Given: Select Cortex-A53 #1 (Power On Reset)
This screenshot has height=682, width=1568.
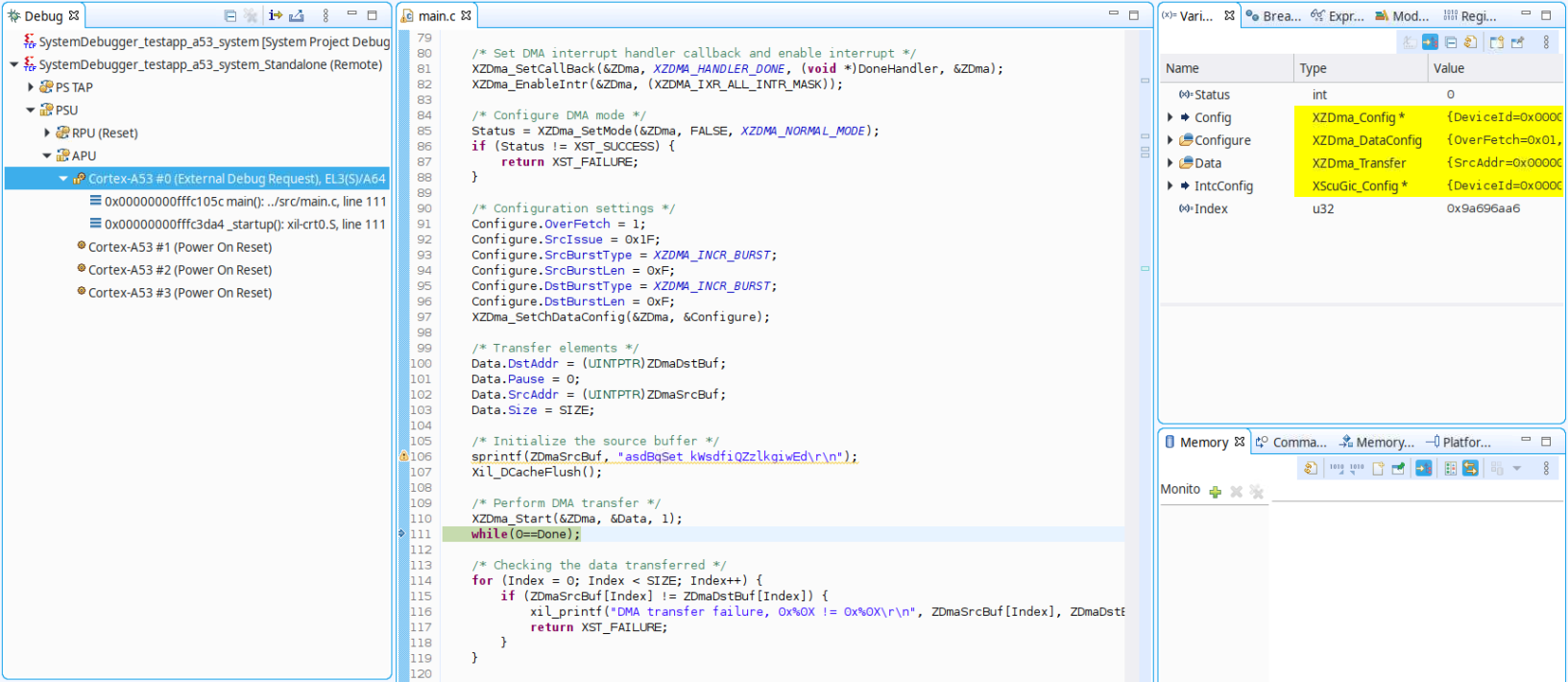Looking at the screenshot, I should [180, 248].
